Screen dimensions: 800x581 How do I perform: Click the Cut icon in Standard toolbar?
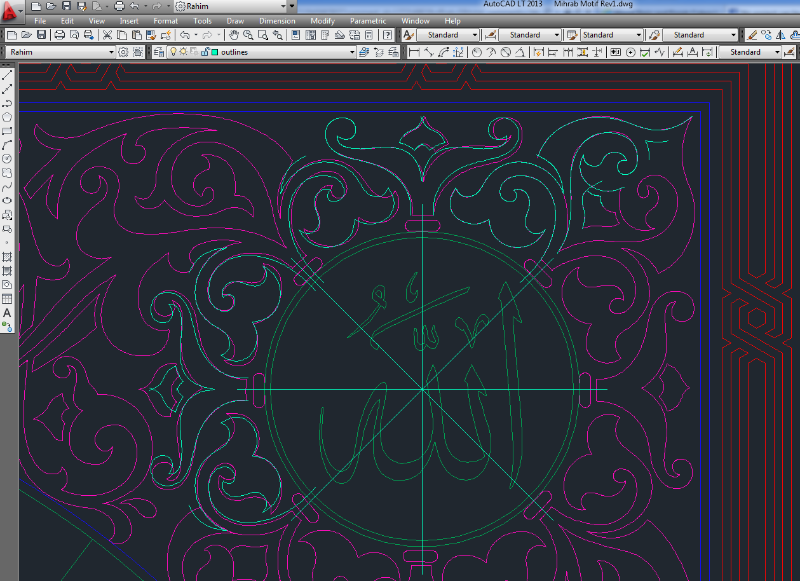click(107, 35)
